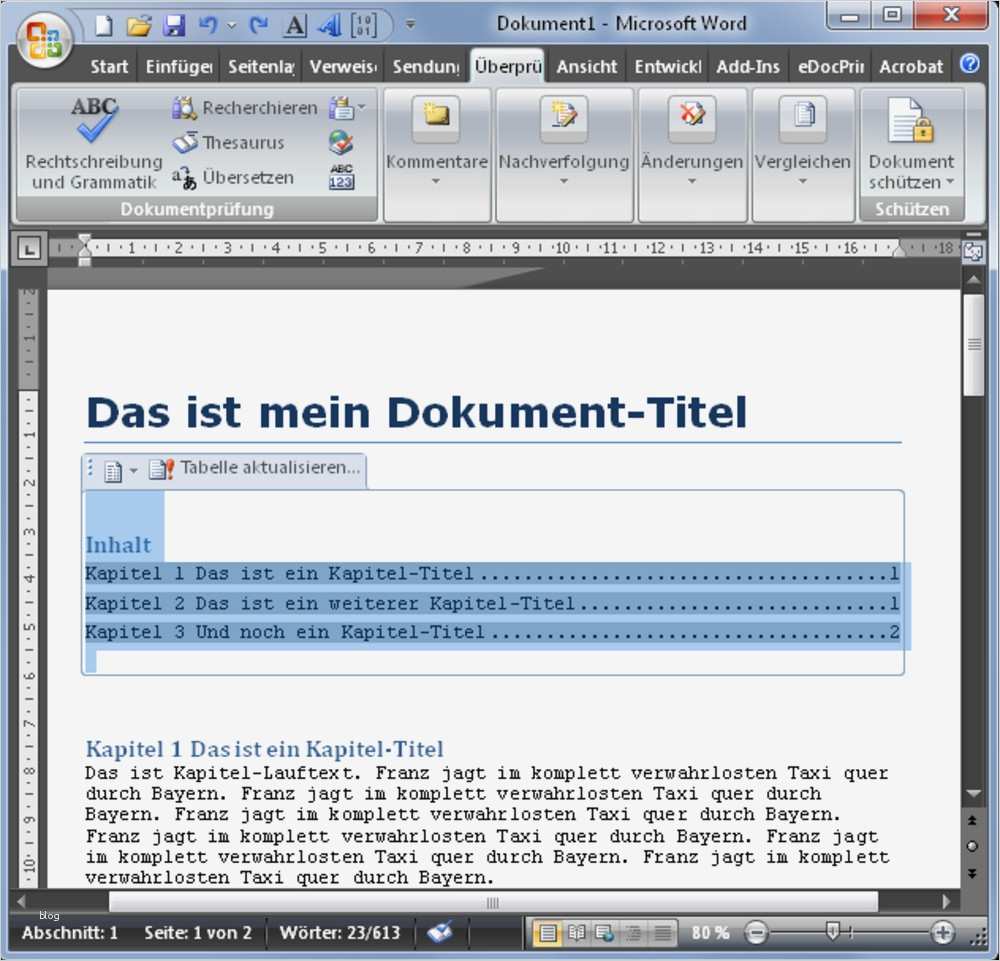Screen dimensions: 1000x961
Task: Click the word count ABC 123 icon
Action: tap(342, 177)
